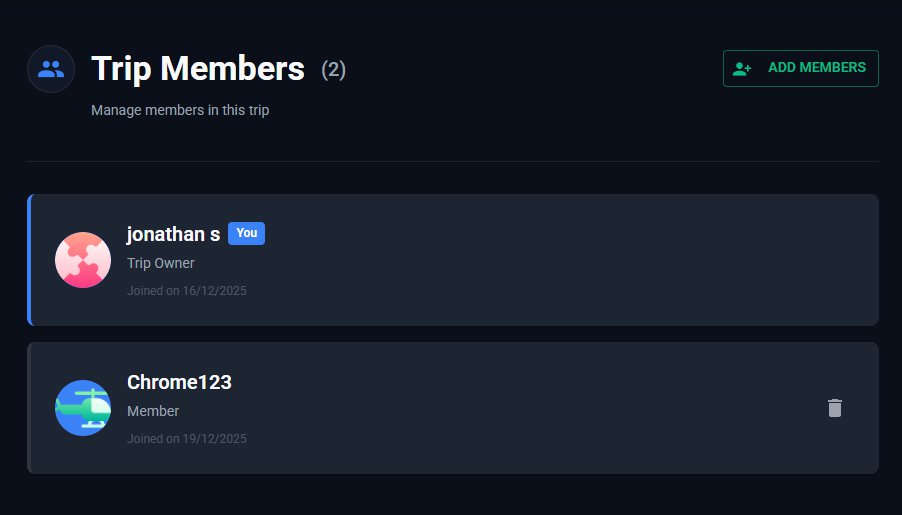
Task: Click the add-person icon in Add Members
Action: [x=742, y=68]
